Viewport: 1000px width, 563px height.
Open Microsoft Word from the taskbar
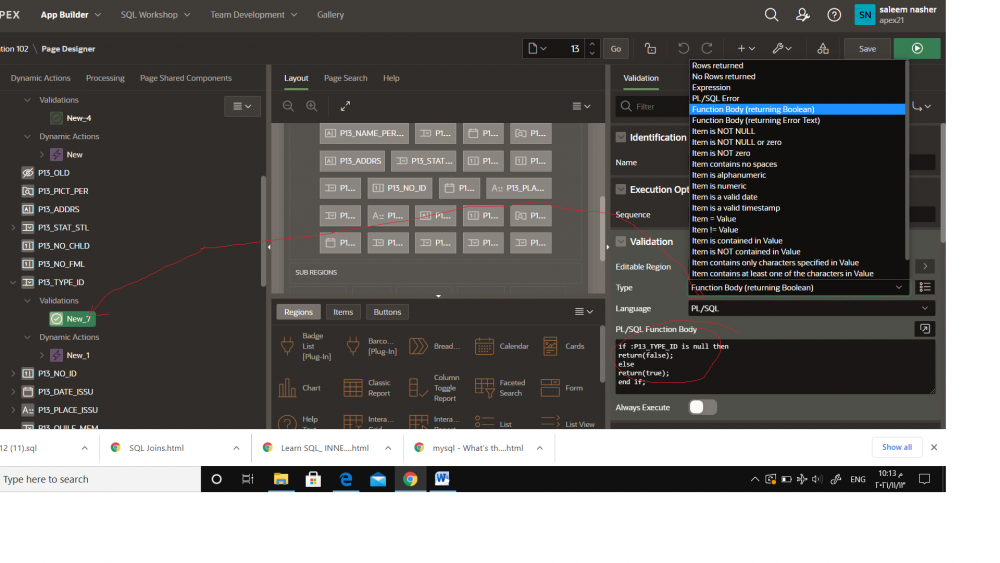point(441,479)
